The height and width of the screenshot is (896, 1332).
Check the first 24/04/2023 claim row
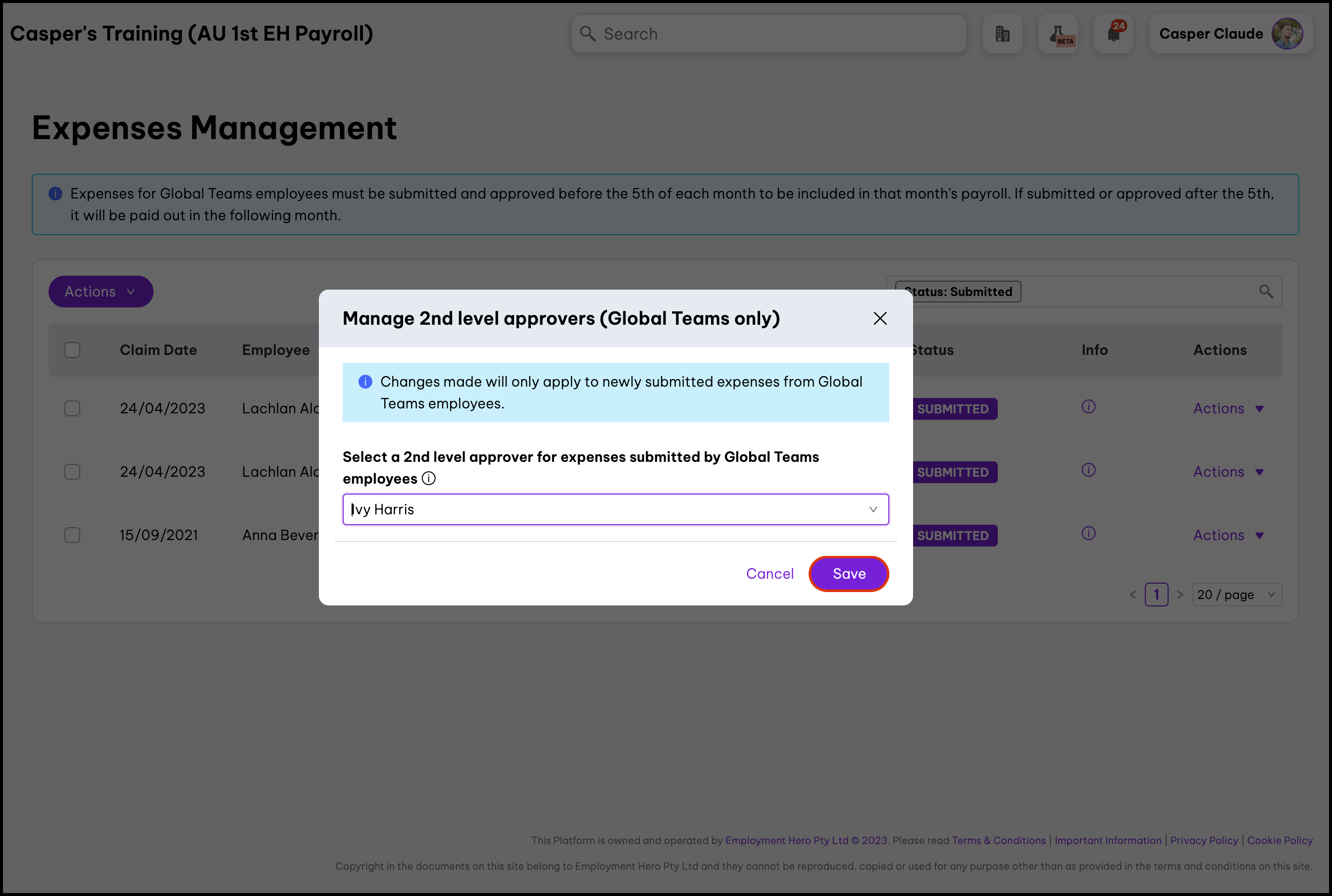(x=73, y=408)
